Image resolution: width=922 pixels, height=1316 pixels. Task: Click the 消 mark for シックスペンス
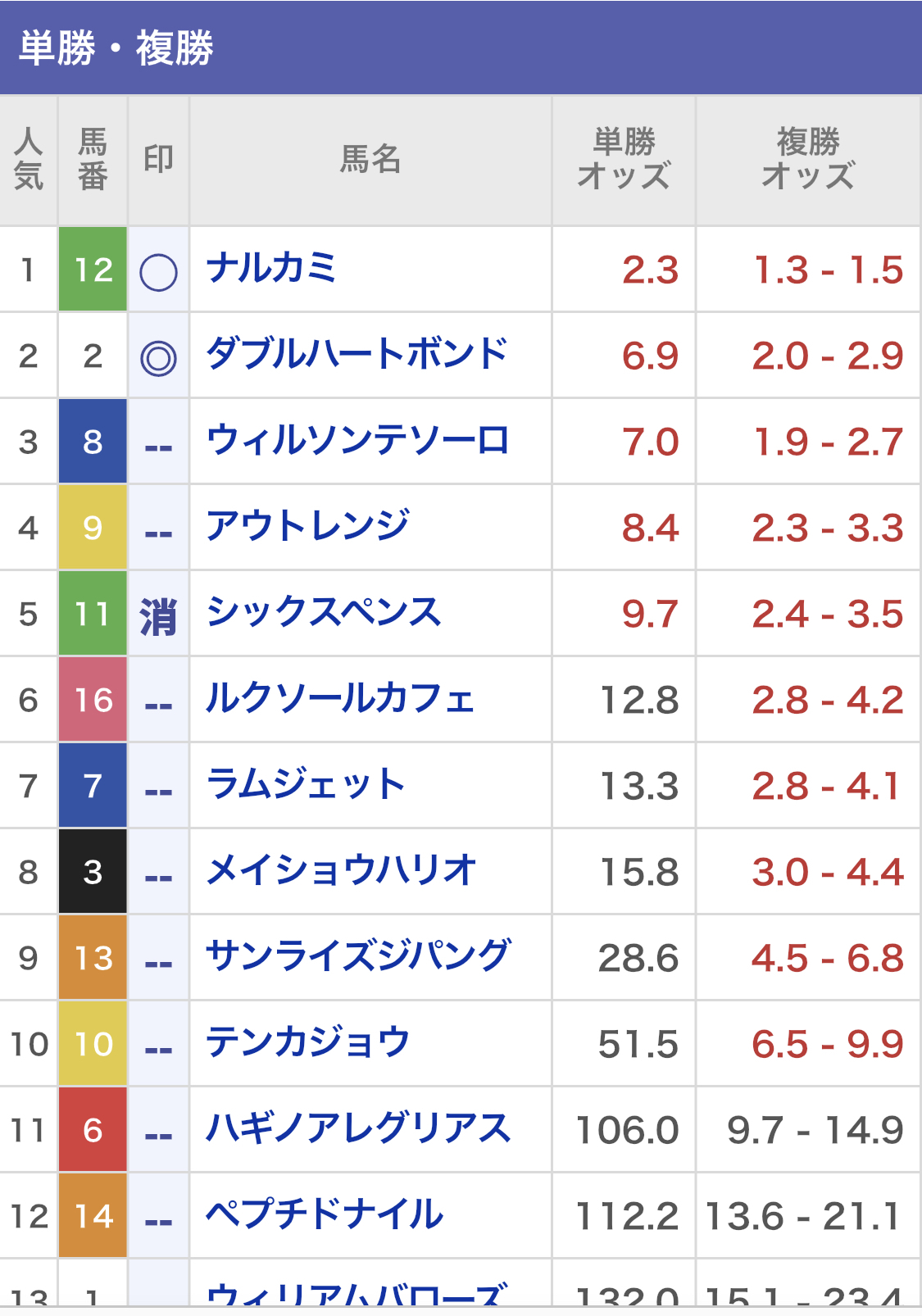point(158,615)
